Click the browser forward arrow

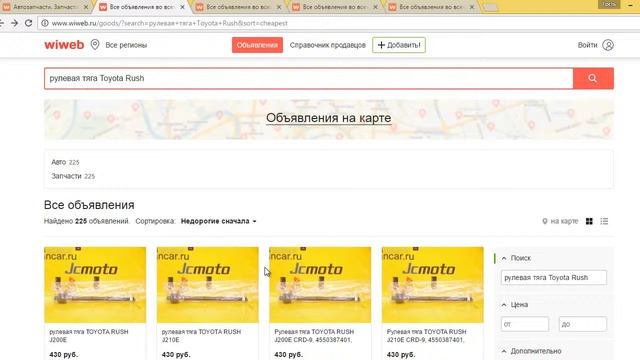tap(15, 23)
